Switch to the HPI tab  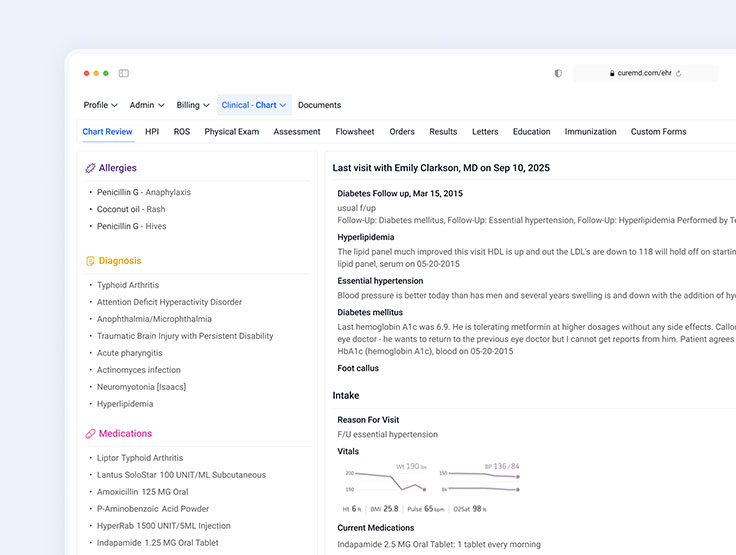tap(152, 132)
